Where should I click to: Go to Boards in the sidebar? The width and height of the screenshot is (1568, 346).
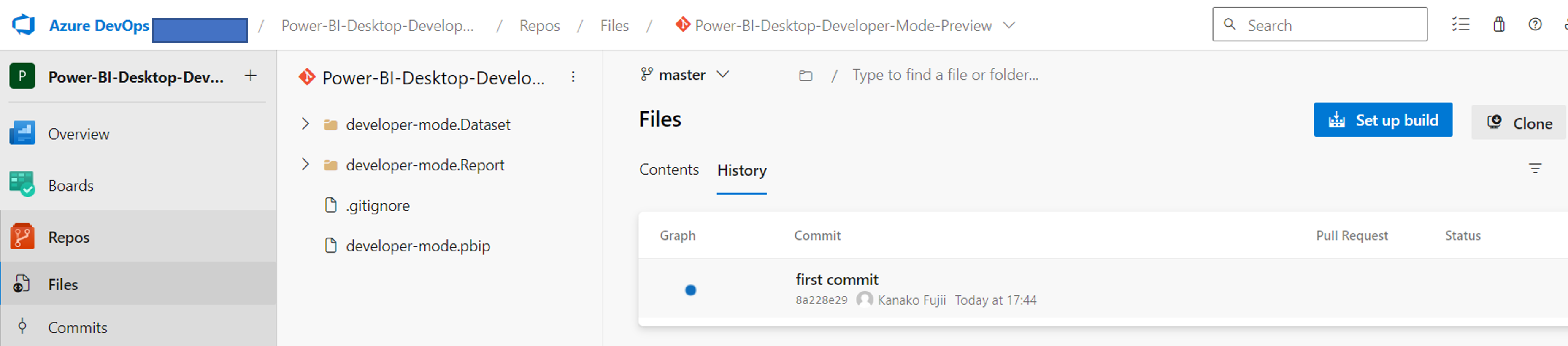[70, 186]
